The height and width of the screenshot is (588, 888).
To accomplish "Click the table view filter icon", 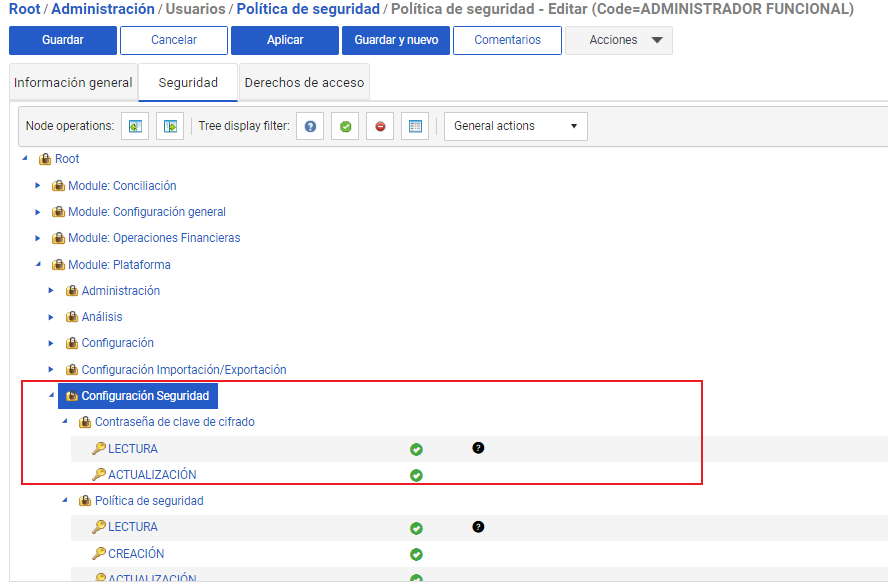I will [x=415, y=127].
